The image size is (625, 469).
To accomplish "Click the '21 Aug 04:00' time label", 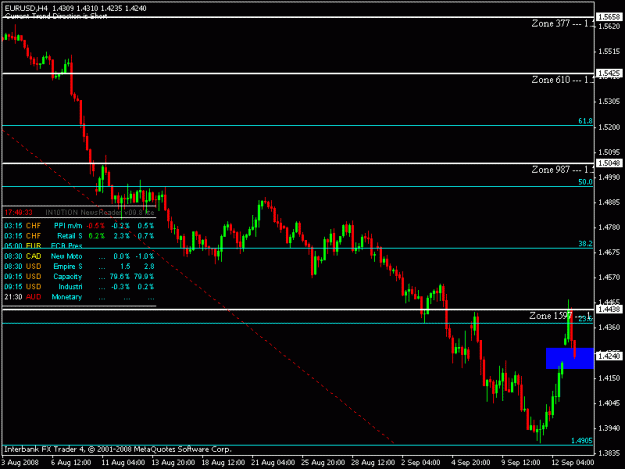I will [x=273, y=463].
